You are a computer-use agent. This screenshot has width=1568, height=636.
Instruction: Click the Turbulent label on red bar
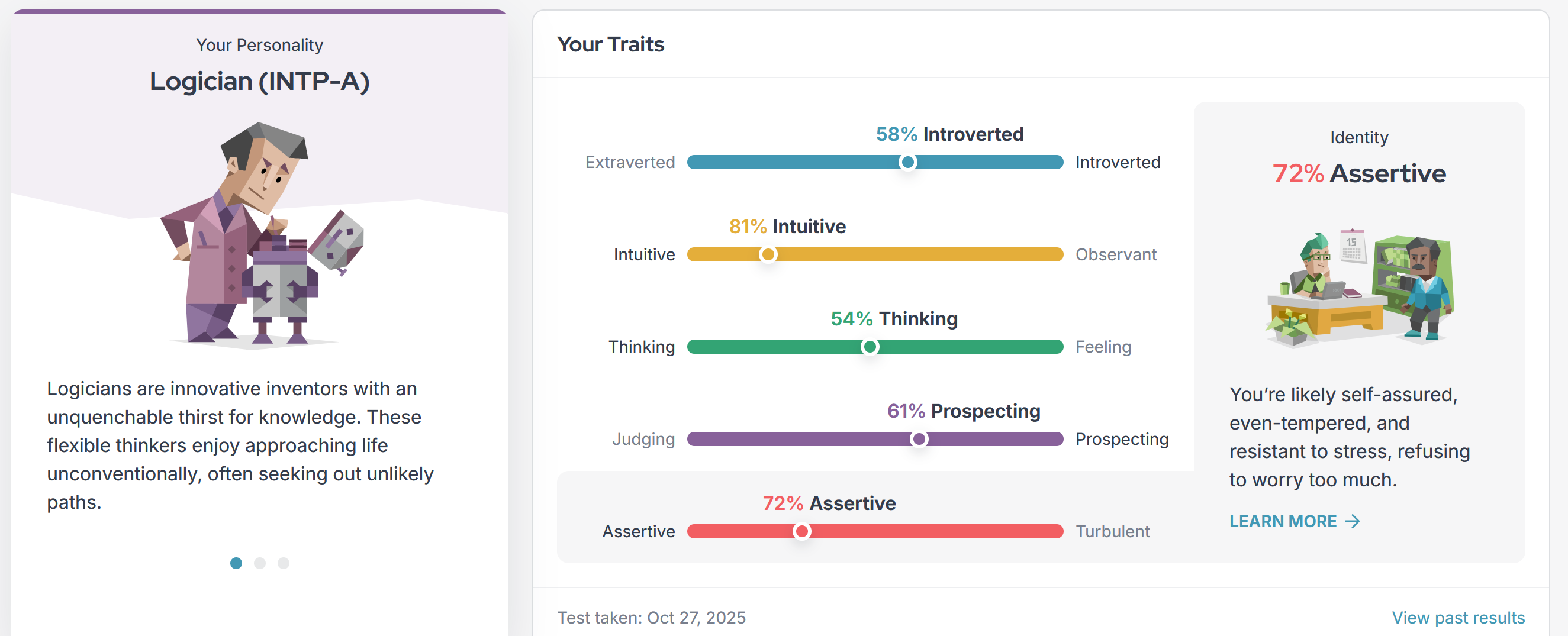tap(1112, 531)
